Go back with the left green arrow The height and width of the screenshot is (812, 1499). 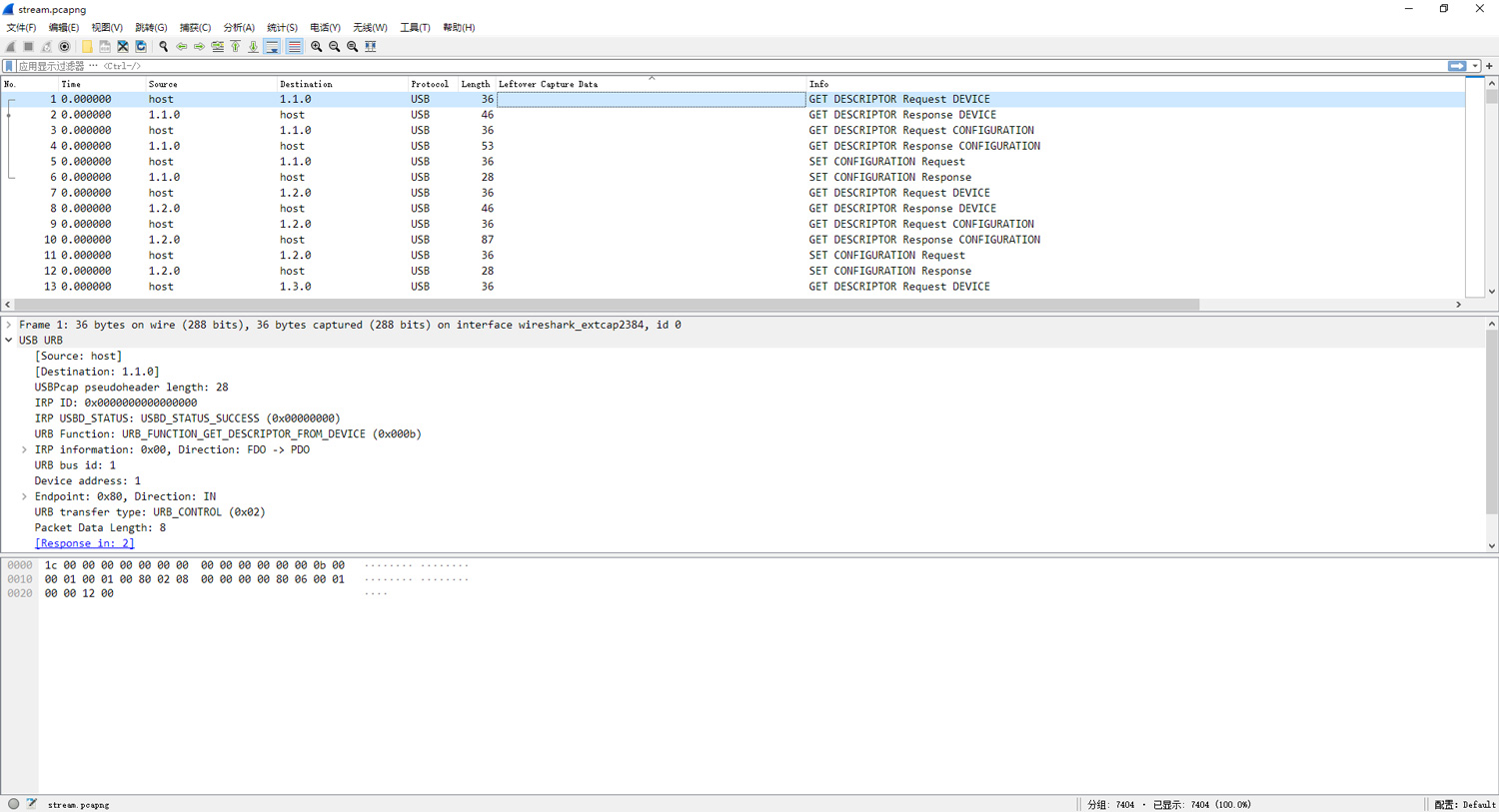(182, 46)
